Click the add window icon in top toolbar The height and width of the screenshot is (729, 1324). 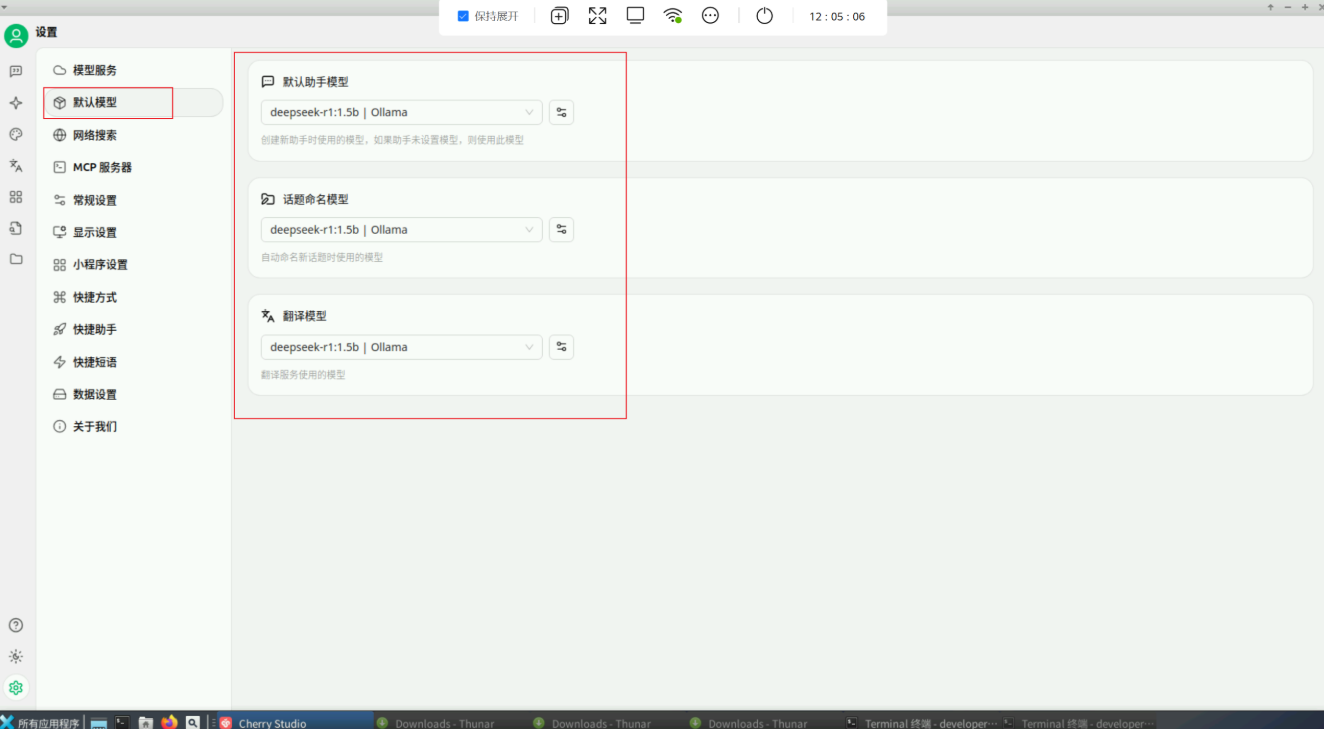[x=560, y=16]
